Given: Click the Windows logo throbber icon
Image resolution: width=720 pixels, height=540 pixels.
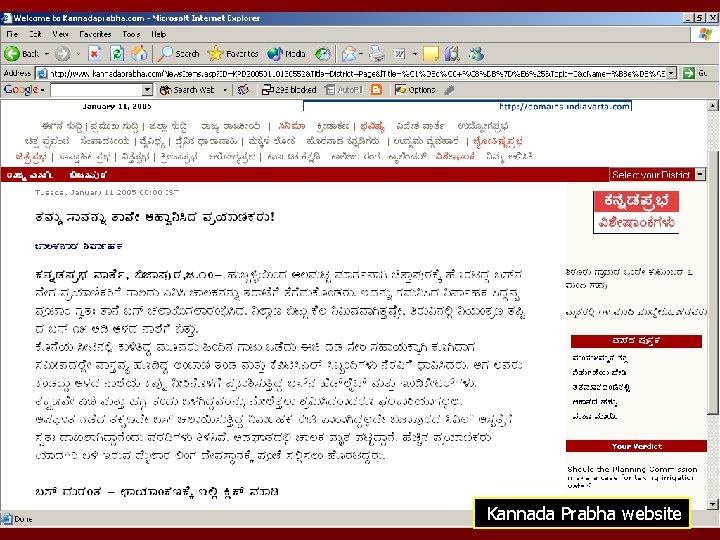Looking at the screenshot, I should coord(705,34).
